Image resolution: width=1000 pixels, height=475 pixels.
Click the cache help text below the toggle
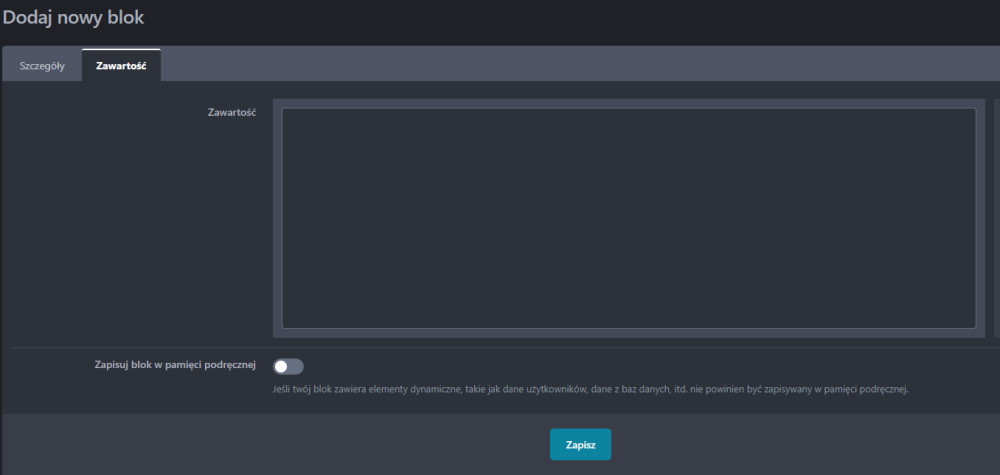[590, 390]
